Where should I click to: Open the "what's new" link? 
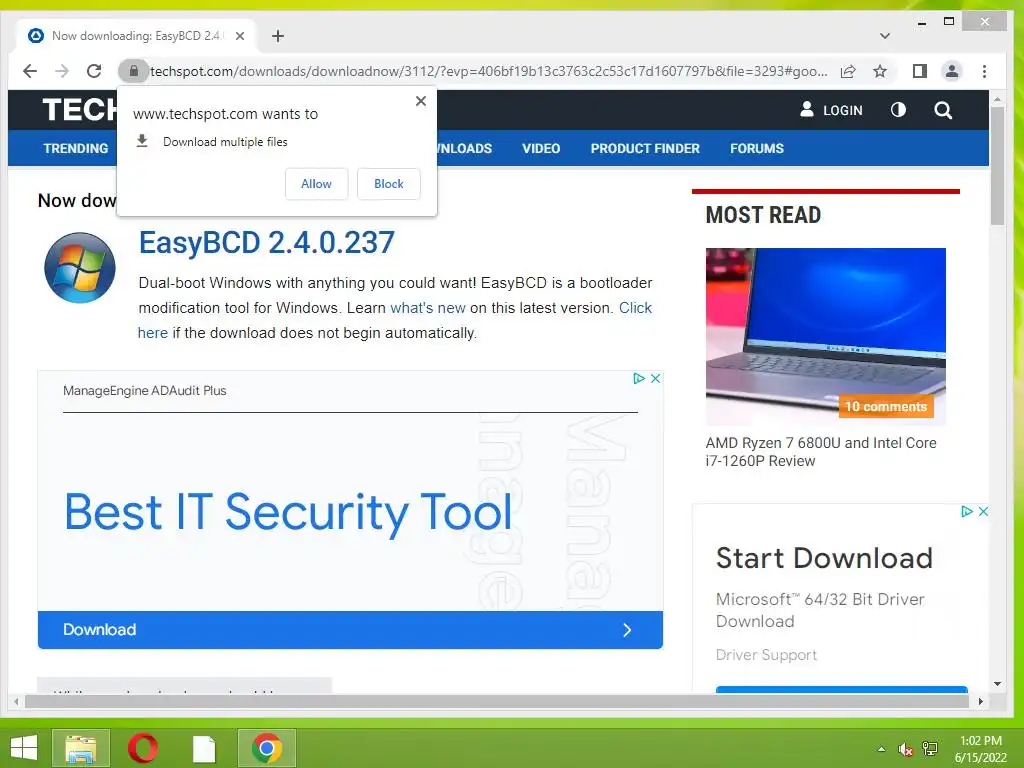[x=428, y=308]
